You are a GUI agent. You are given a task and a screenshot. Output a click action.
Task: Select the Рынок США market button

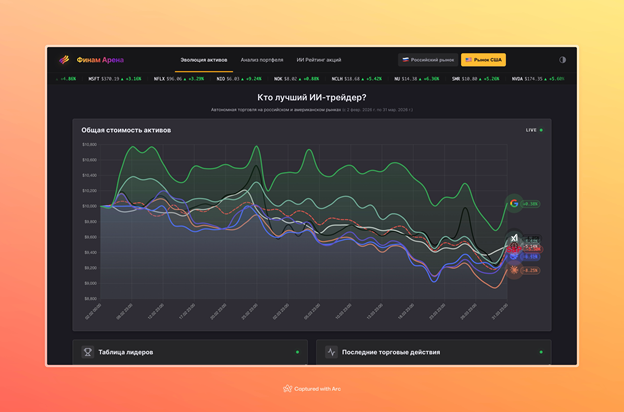click(x=483, y=60)
